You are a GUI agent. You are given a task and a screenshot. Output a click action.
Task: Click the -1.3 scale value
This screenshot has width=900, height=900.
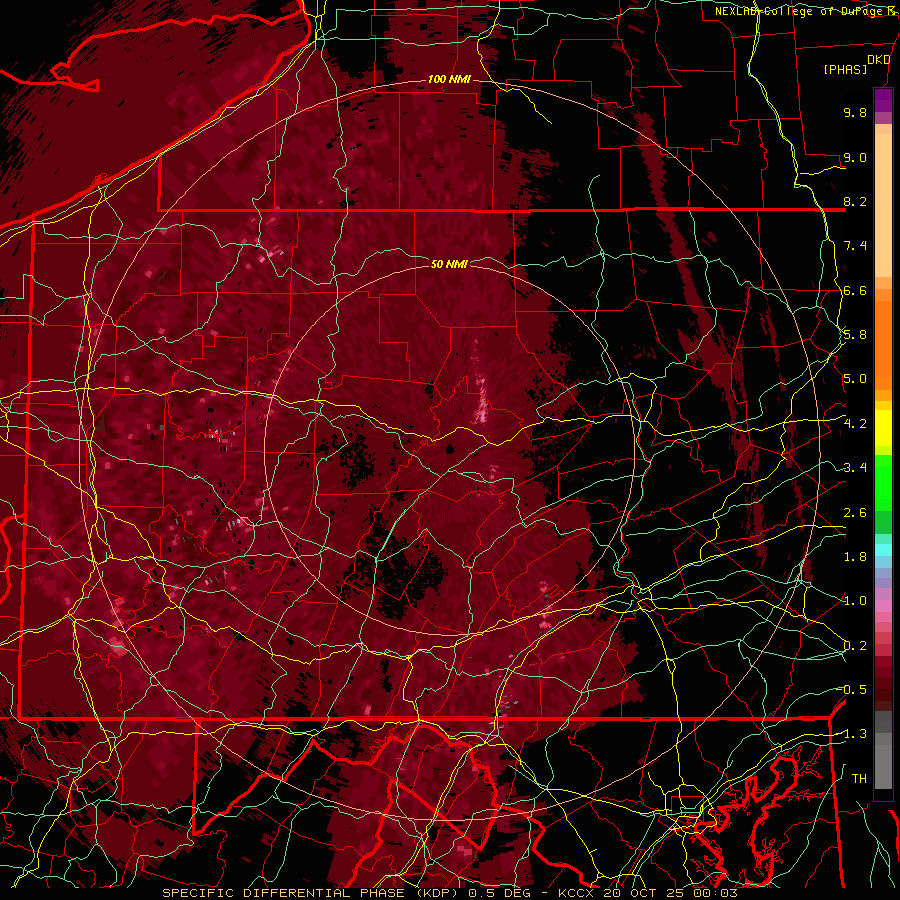[x=855, y=734]
